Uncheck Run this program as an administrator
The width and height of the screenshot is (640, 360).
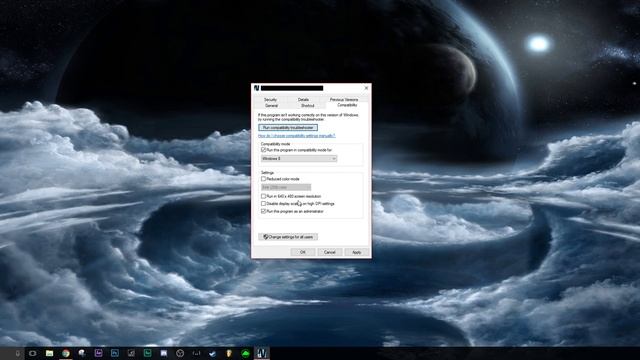264,211
